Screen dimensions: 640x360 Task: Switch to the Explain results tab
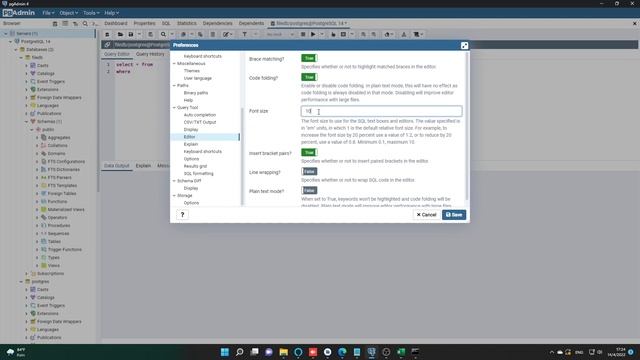pos(143,166)
